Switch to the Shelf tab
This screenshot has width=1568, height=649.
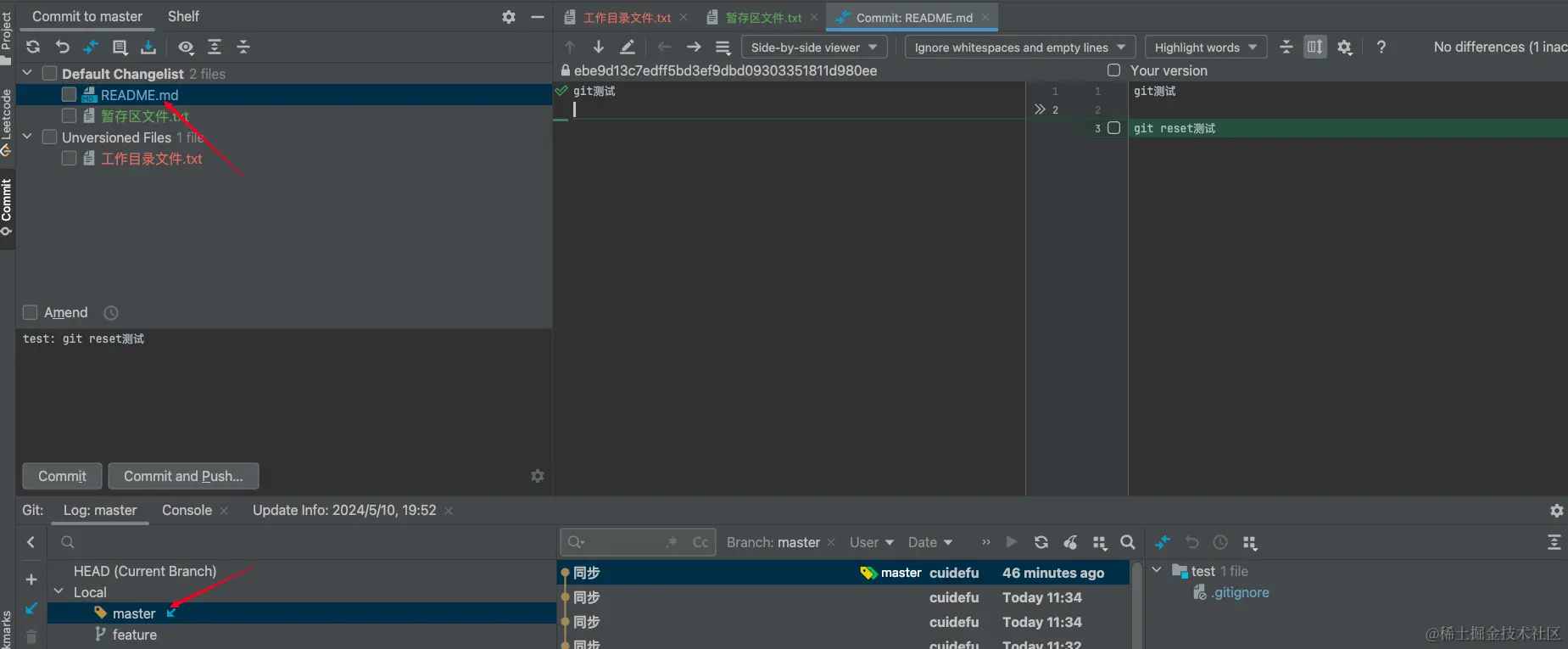(183, 16)
